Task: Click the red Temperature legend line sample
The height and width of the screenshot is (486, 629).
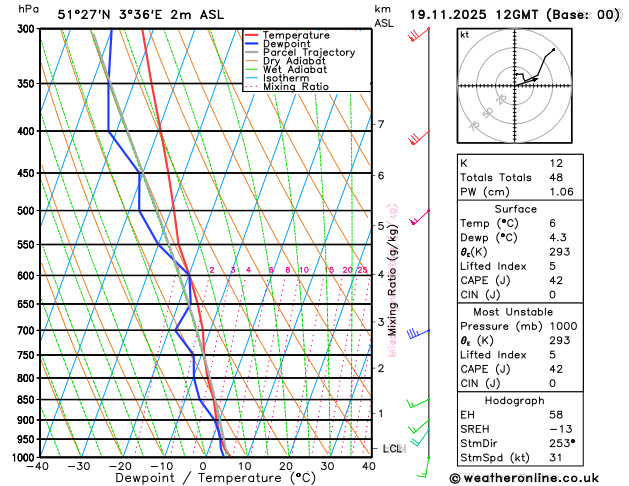Action: (252, 35)
